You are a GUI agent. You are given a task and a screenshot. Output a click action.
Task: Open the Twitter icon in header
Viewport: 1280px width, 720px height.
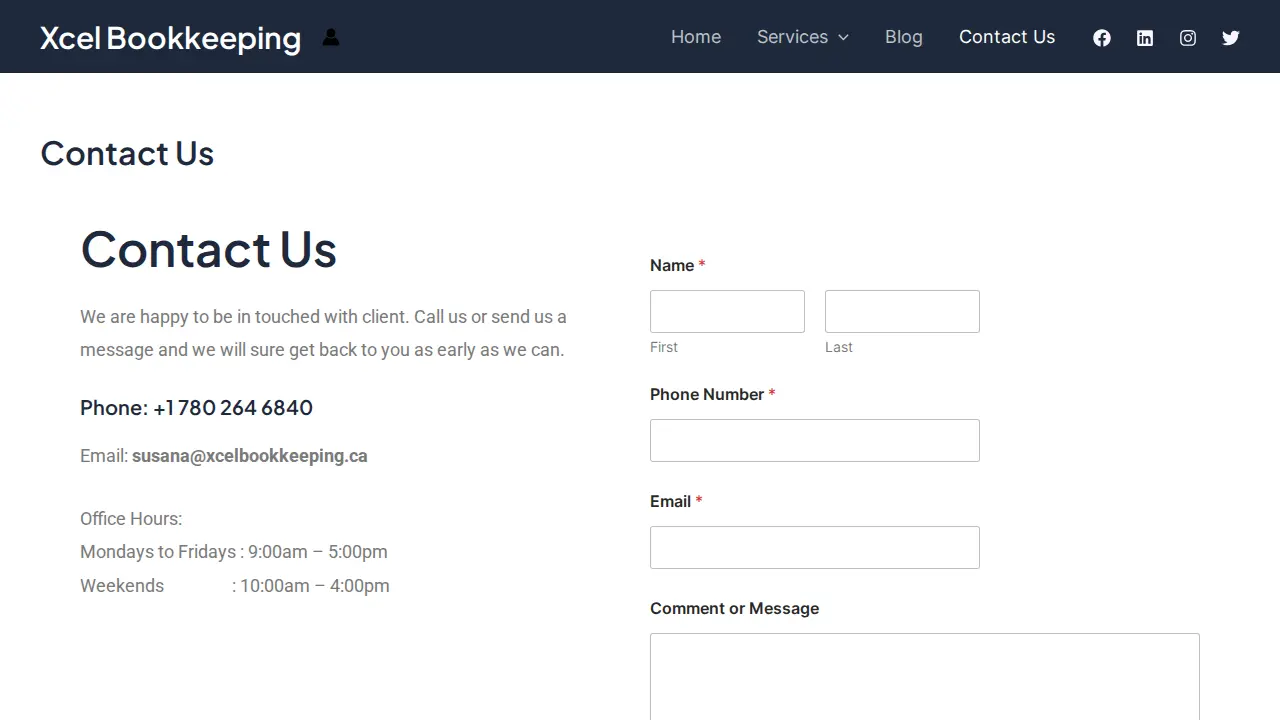(1231, 37)
